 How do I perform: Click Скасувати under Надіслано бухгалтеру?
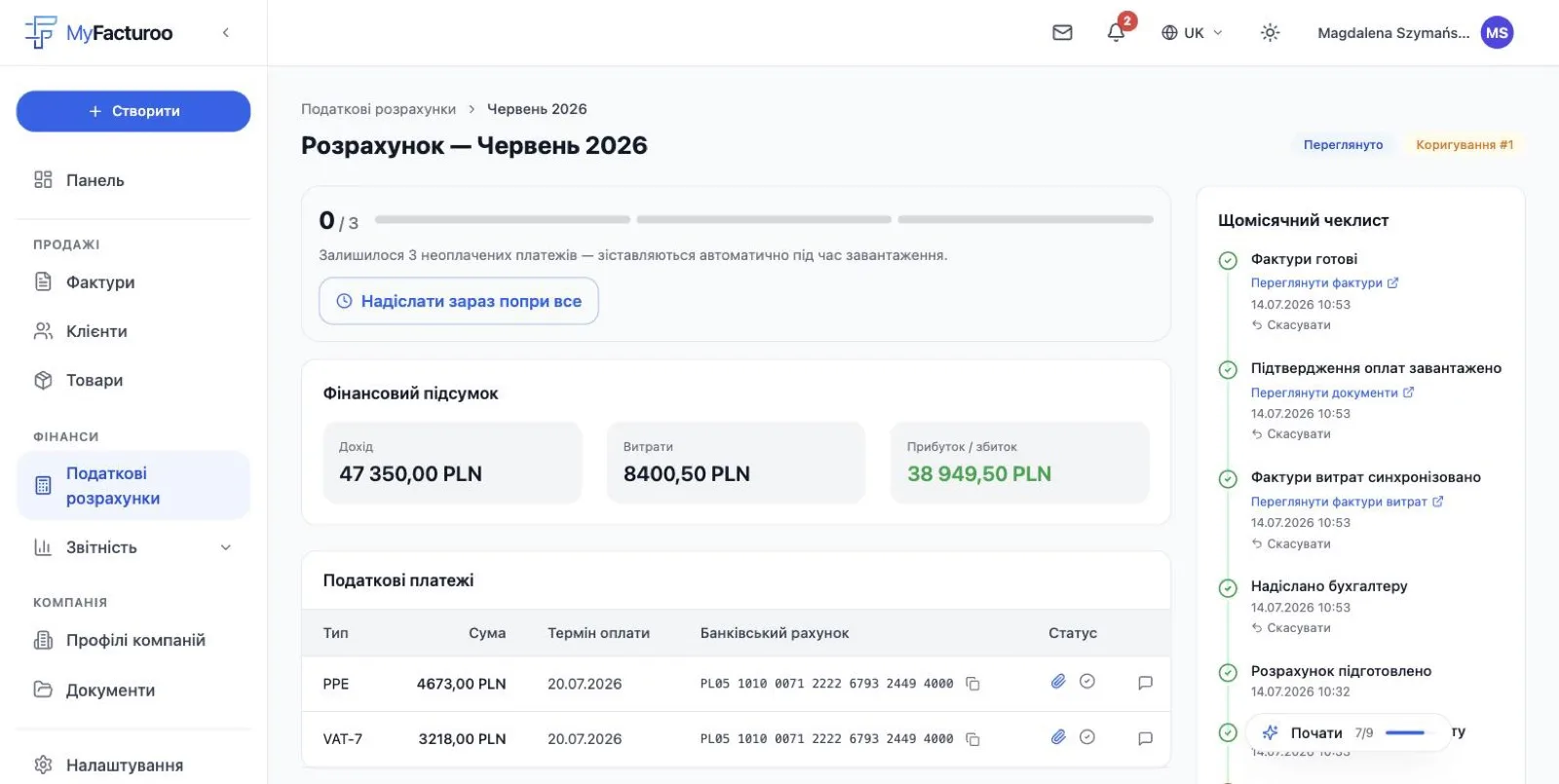1291,628
